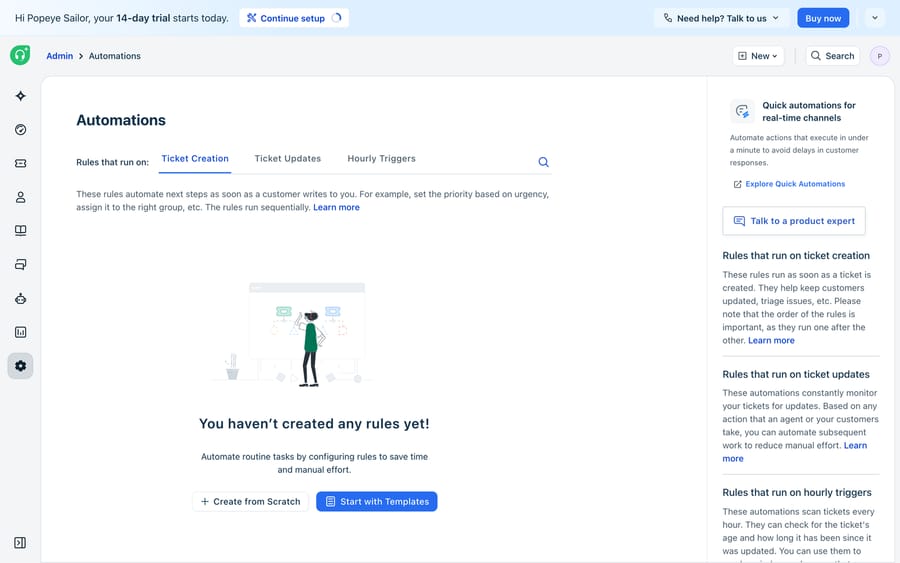Click the Buy now button
The width and height of the screenshot is (900, 563).
click(823, 18)
